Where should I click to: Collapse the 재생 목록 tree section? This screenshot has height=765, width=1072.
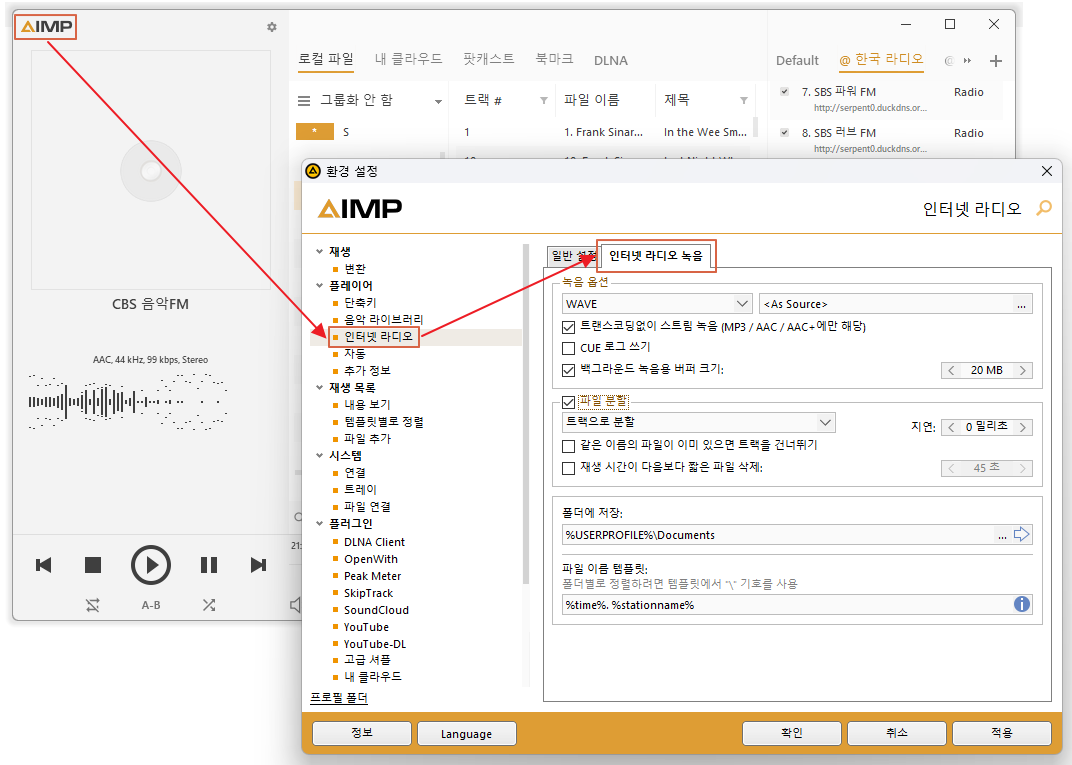319,388
